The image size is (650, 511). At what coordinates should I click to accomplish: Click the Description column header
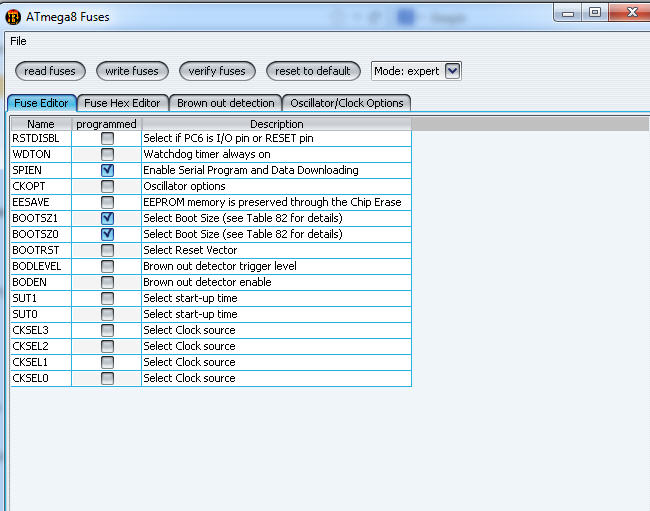pyautogui.click(x=276, y=124)
